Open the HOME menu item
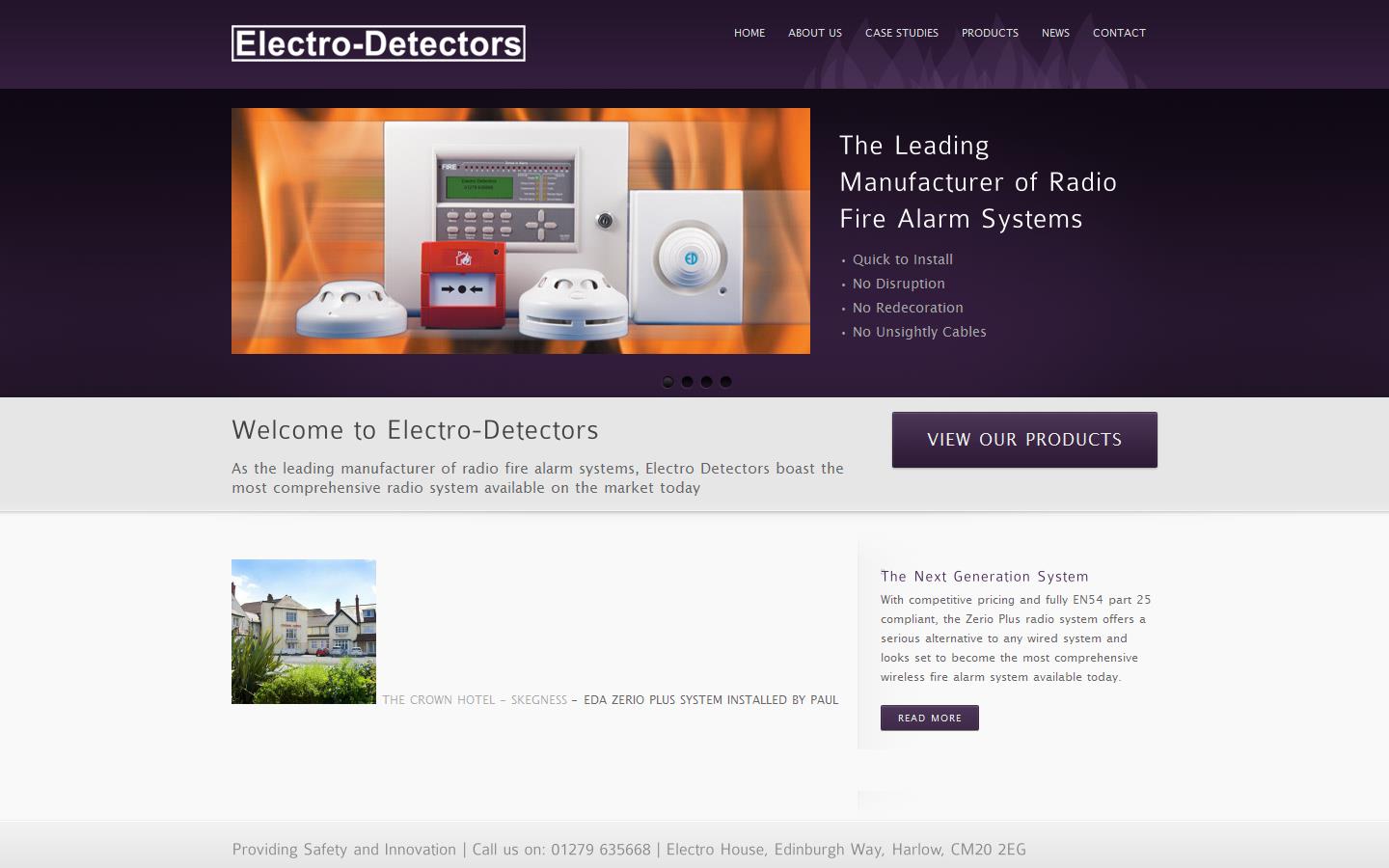The height and width of the screenshot is (868, 1389). point(749,33)
